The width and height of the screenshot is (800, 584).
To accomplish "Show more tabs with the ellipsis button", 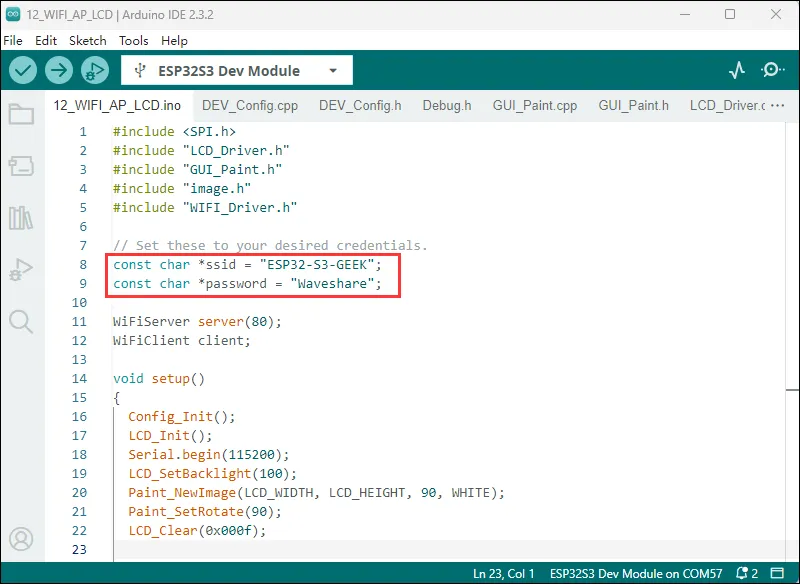I will coord(777,105).
